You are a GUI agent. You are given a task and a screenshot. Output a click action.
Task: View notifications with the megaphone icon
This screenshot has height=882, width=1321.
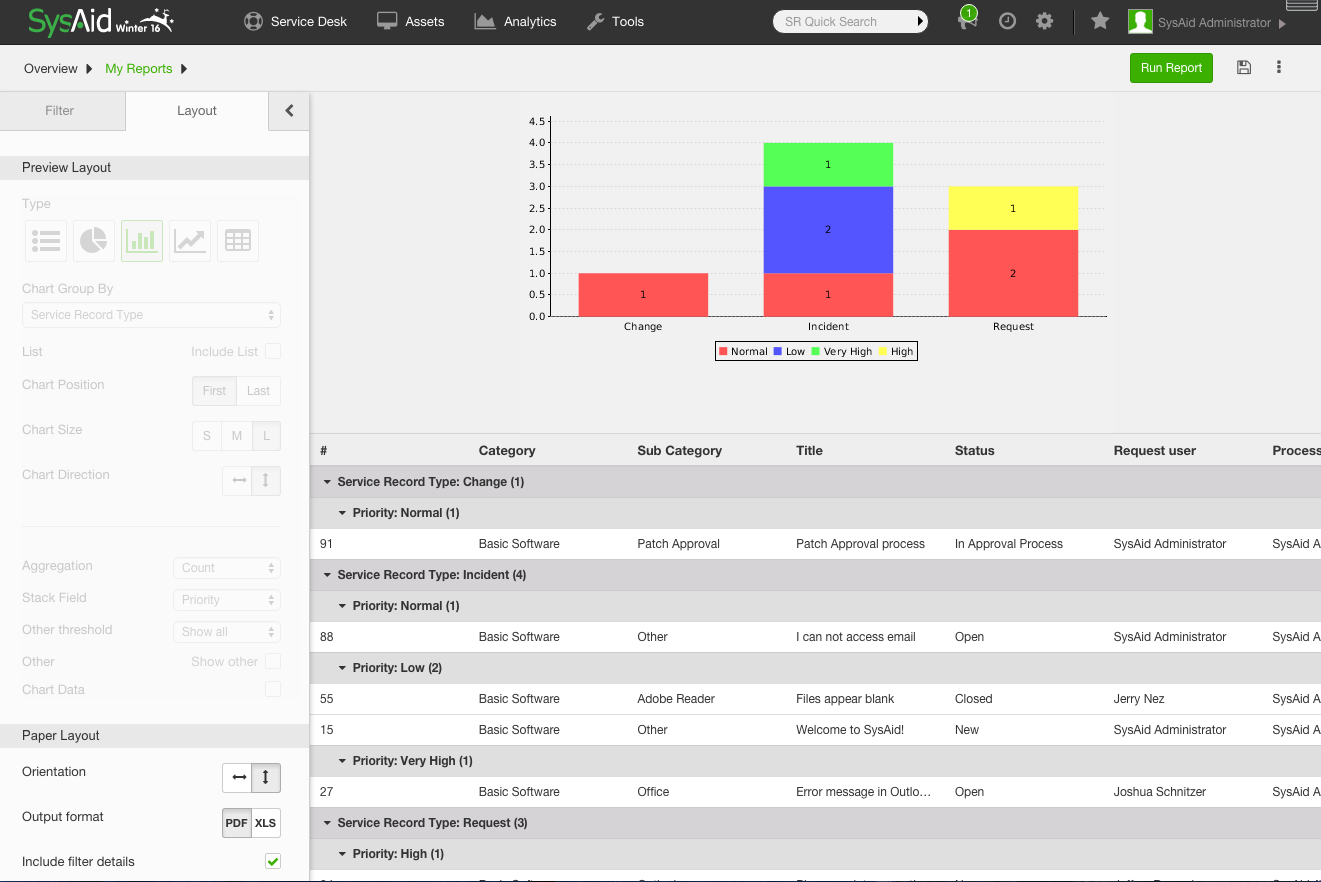pyautogui.click(x=966, y=20)
